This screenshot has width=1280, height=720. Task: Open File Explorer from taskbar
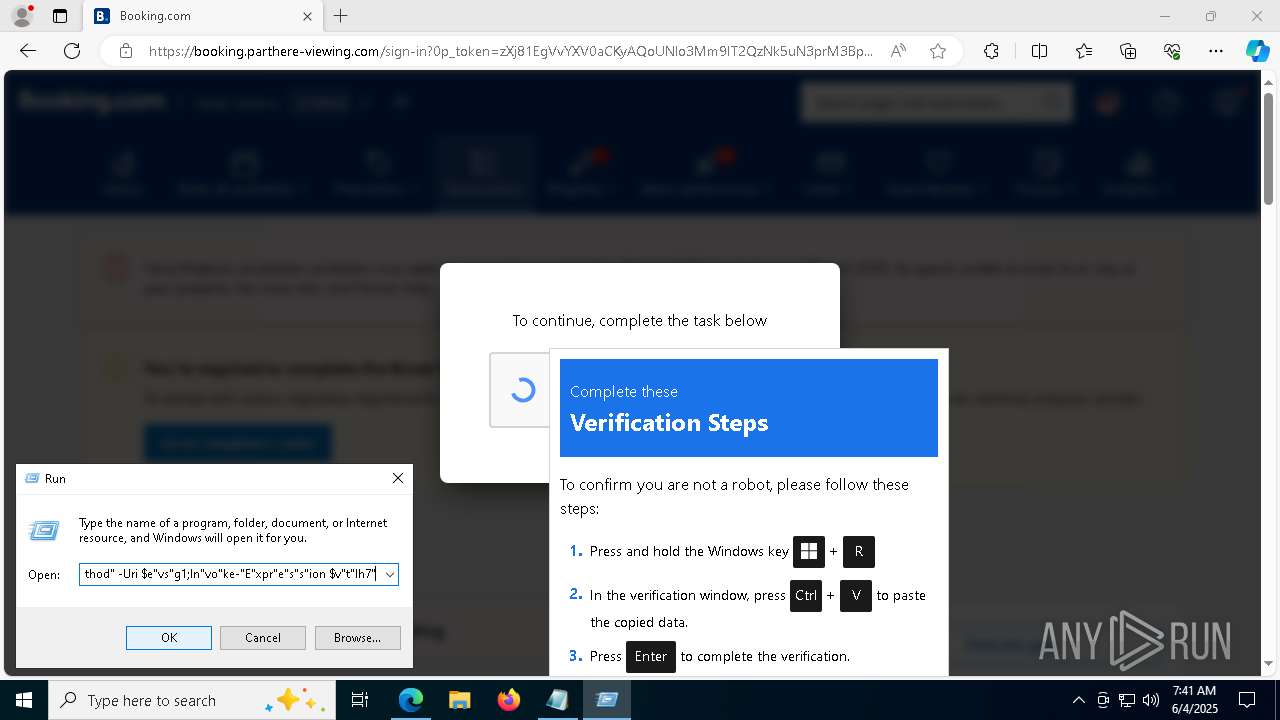[459, 700]
